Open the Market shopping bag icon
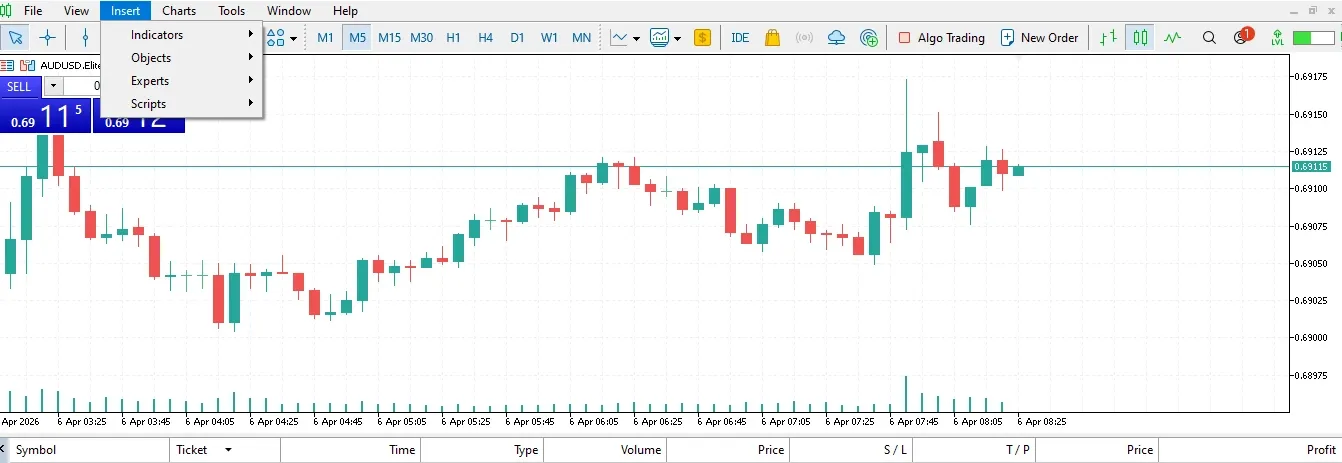This screenshot has height=463, width=1342. point(772,38)
